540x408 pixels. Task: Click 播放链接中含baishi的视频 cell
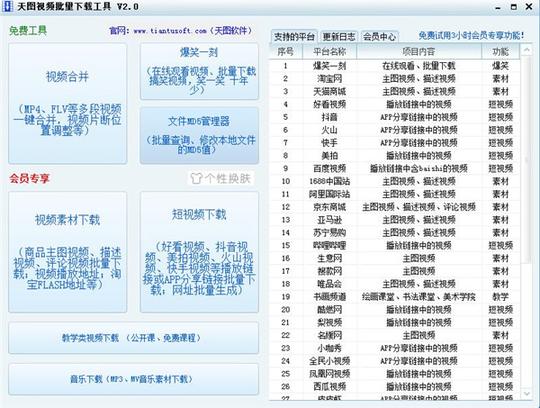[419, 168]
